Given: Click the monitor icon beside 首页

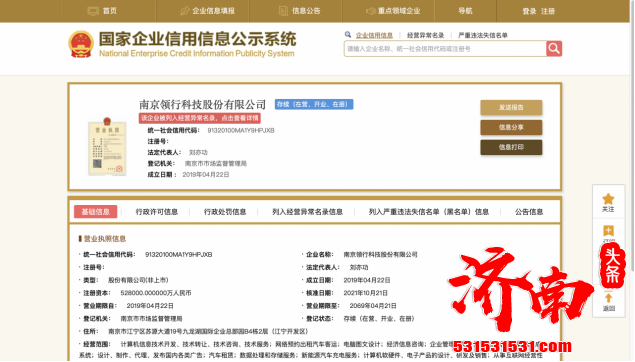Looking at the screenshot, I should pyautogui.click(x=93, y=11).
